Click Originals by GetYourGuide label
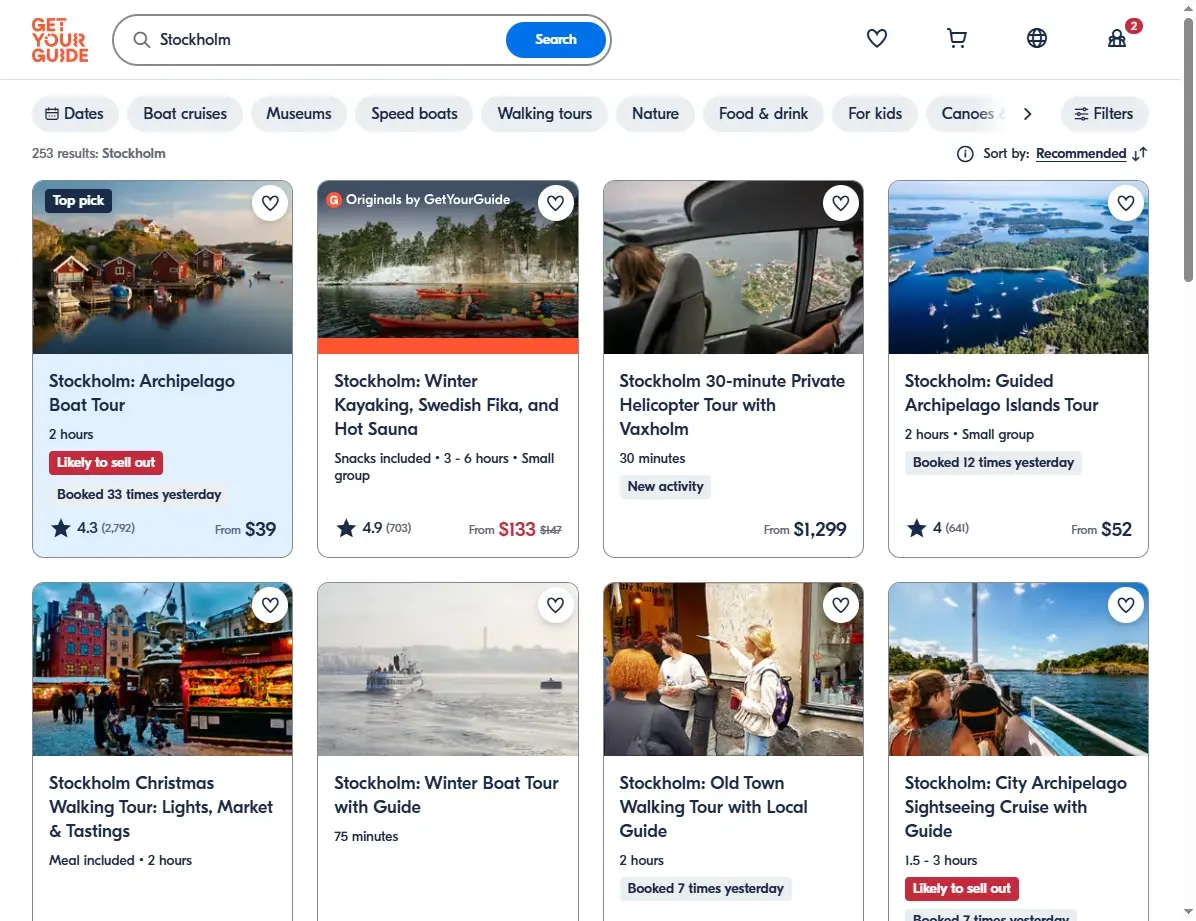 pyautogui.click(x=419, y=200)
